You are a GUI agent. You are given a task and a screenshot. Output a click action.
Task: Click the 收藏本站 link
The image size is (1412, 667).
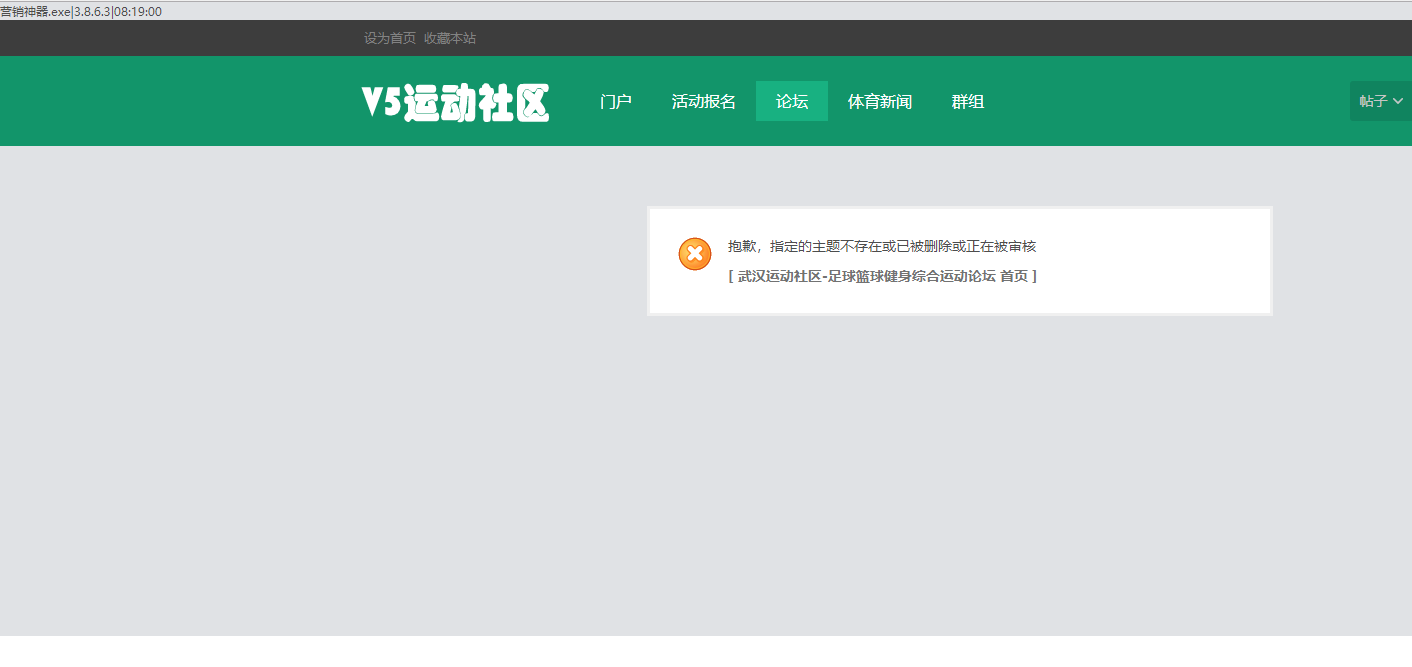[x=449, y=39]
